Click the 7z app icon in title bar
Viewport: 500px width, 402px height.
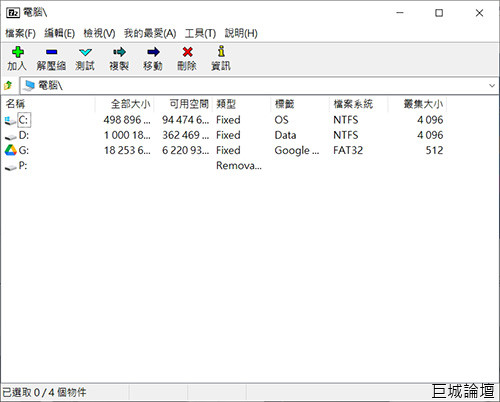click(13, 13)
